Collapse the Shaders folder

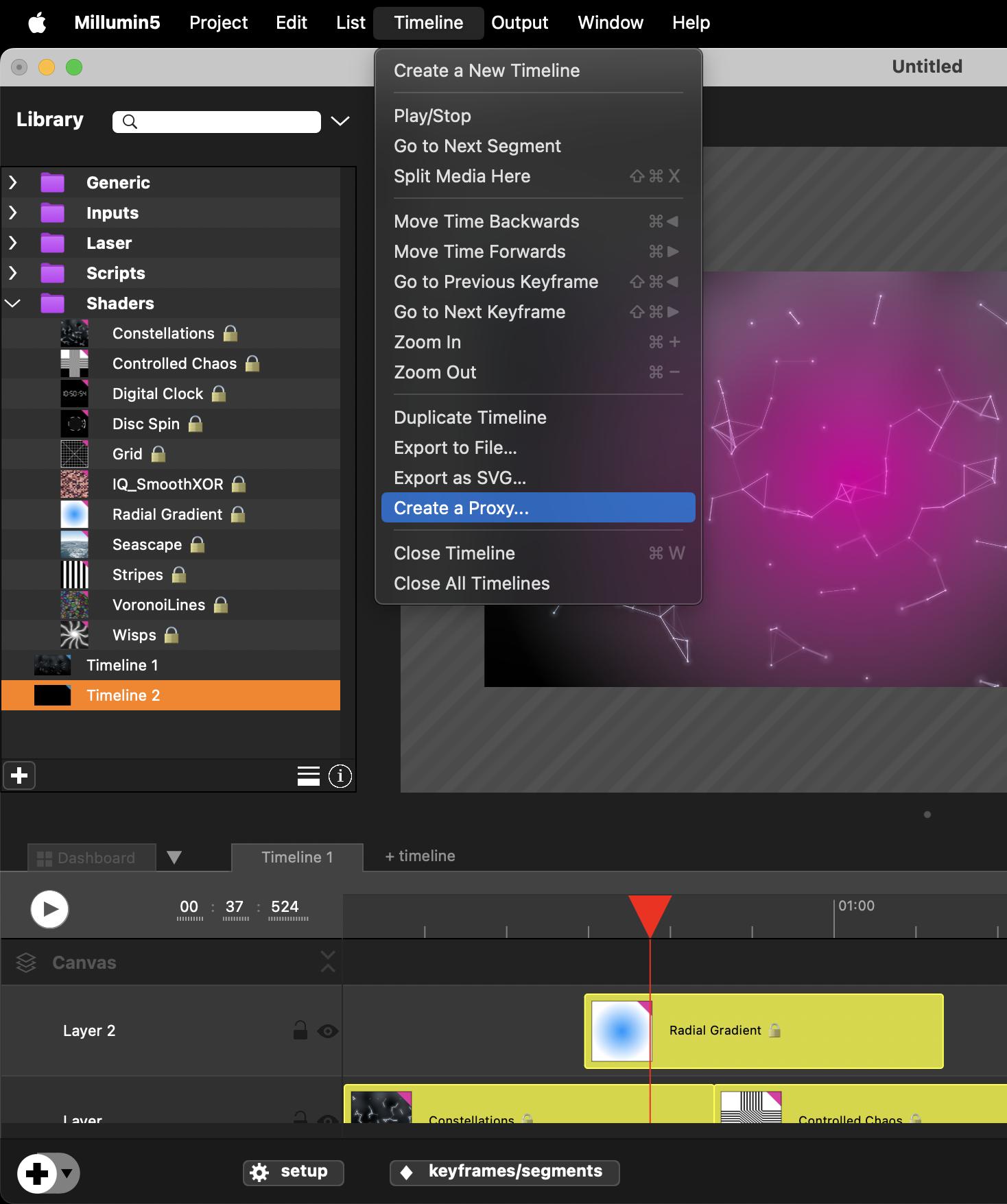point(13,303)
